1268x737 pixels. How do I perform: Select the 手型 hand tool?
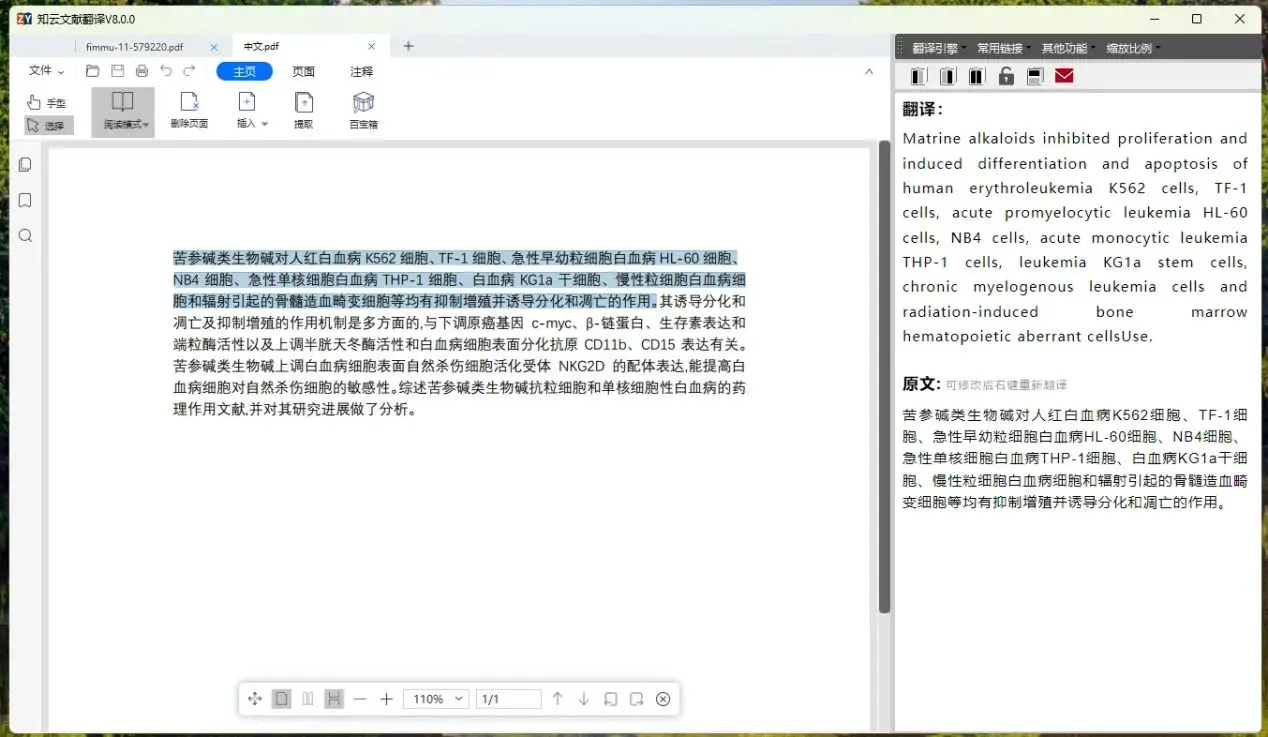48,102
